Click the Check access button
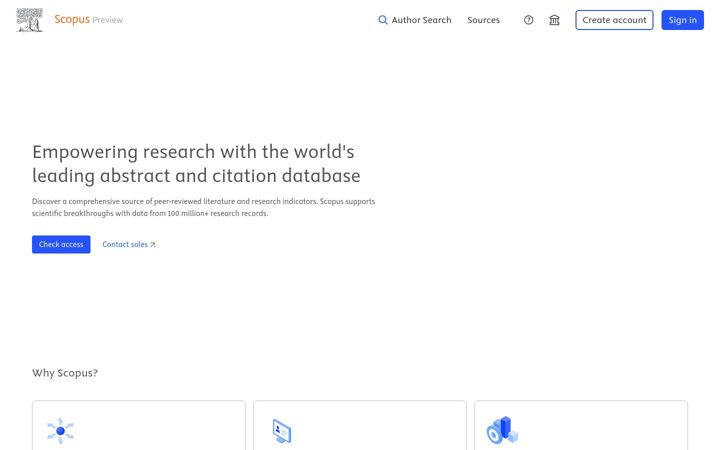The height and width of the screenshot is (450, 720). (x=61, y=244)
